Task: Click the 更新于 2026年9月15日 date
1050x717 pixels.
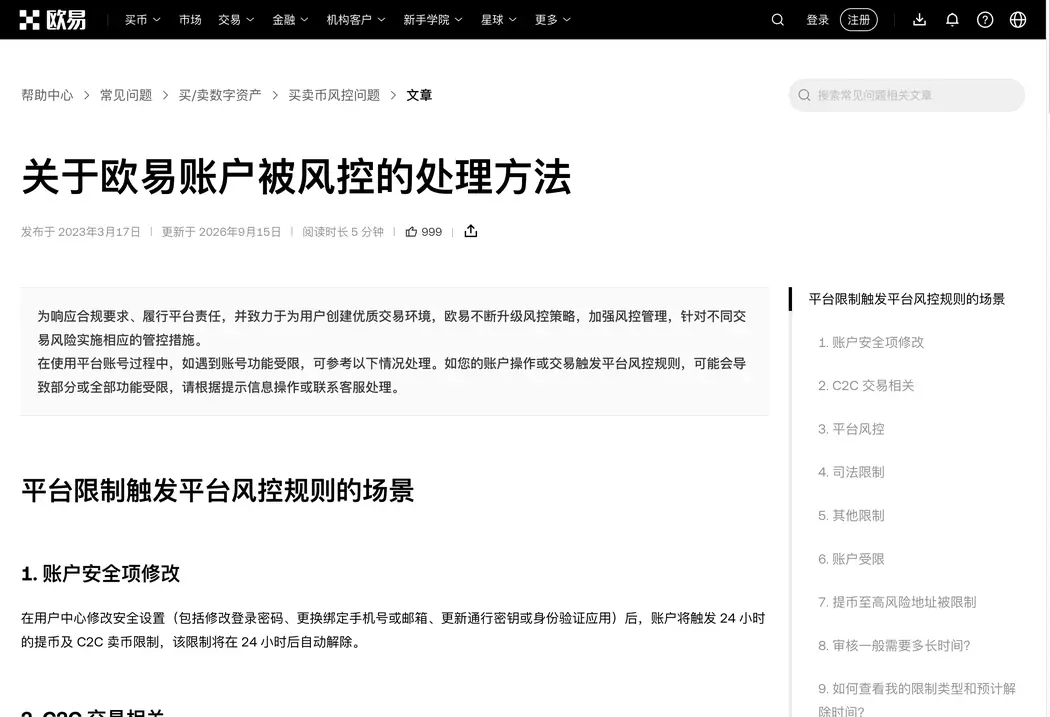Action: pos(221,232)
